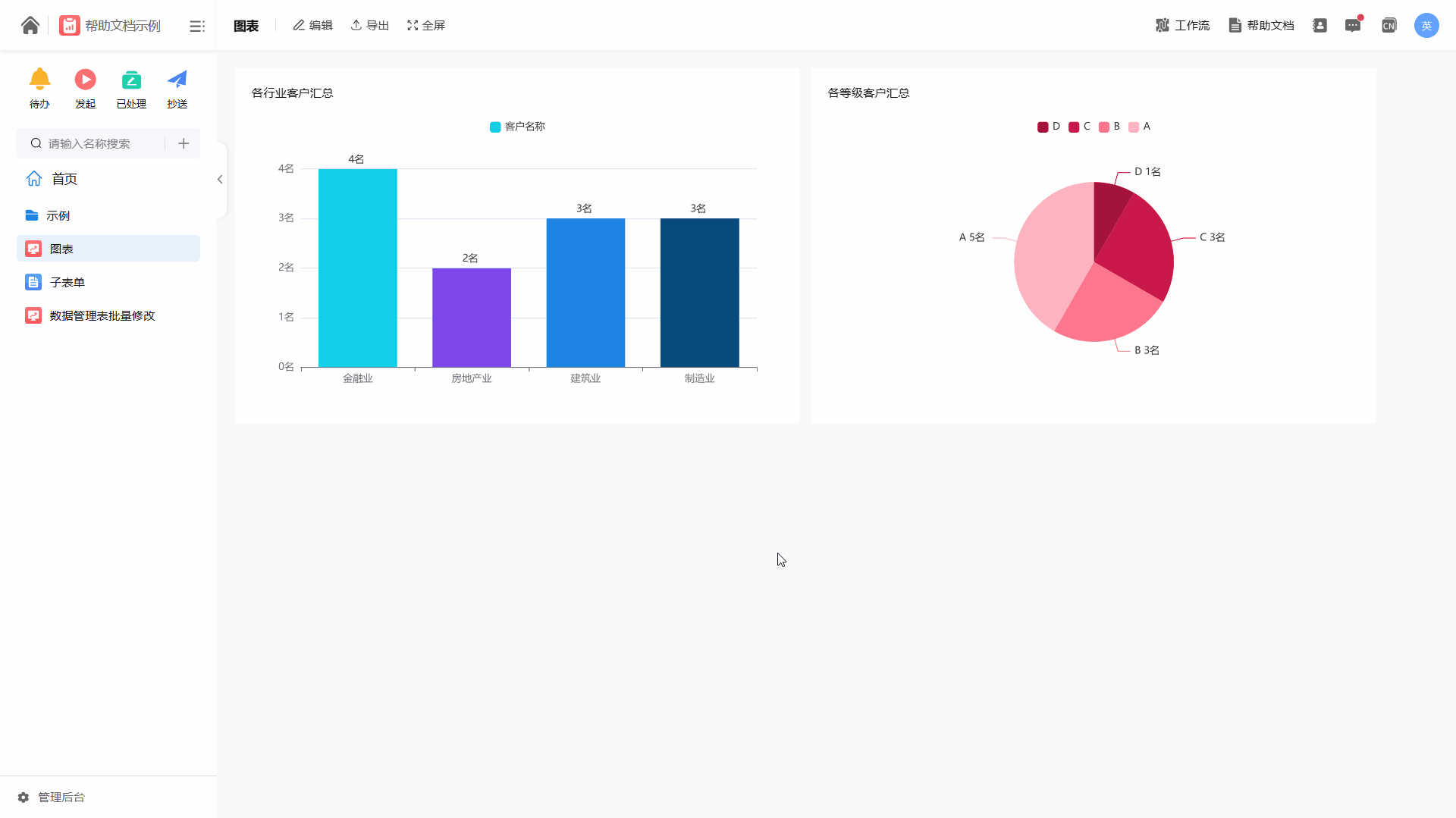This screenshot has height=818, width=1456.
Task: Click the 制造业 axis label
Action: pyautogui.click(x=700, y=378)
